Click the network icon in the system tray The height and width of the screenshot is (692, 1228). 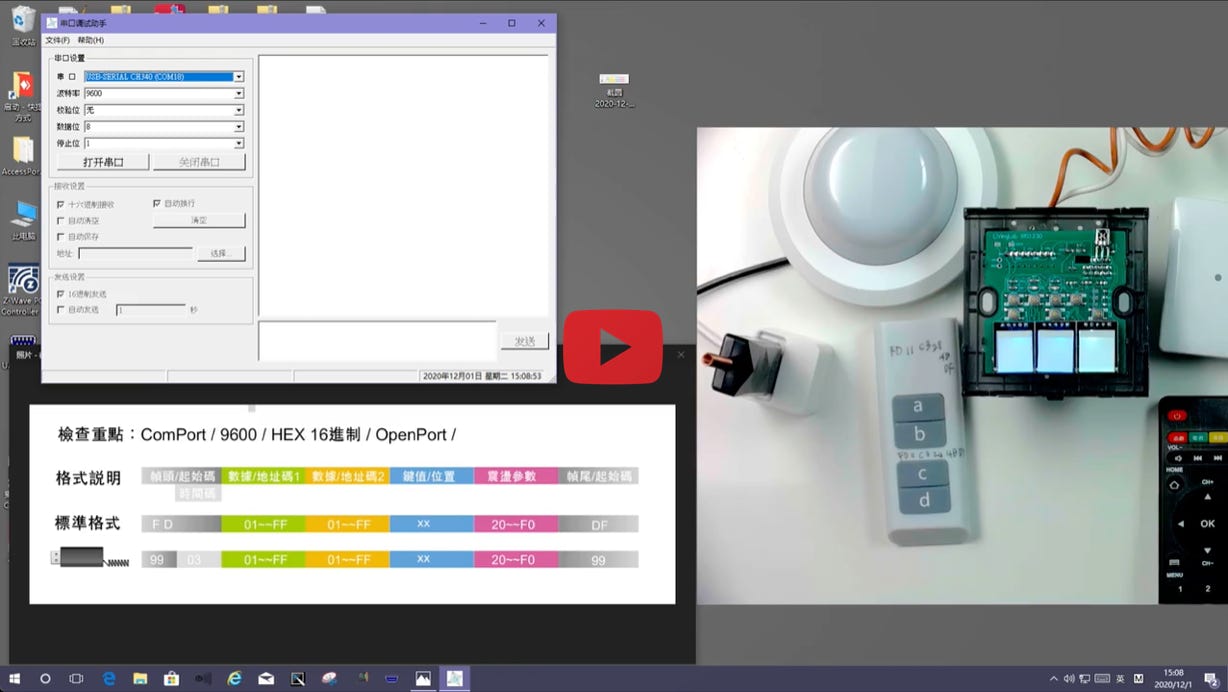tap(1085, 678)
